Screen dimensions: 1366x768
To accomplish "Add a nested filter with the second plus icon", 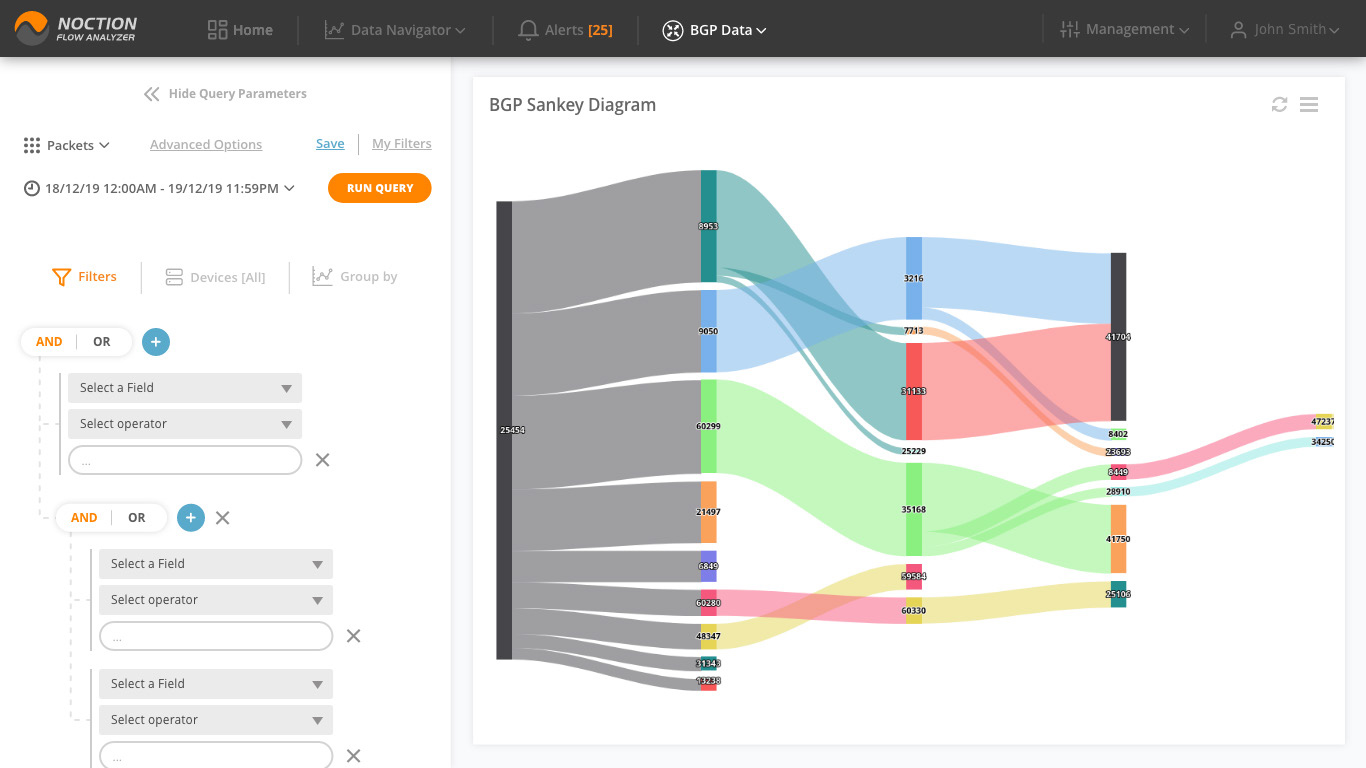I will pyautogui.click(x=191, y=518).
